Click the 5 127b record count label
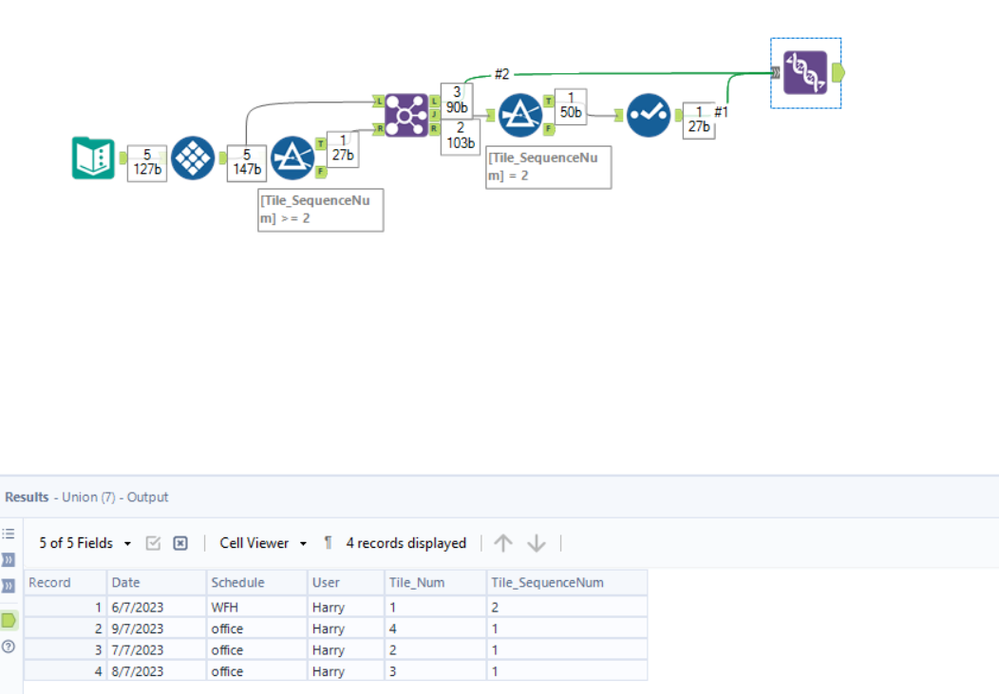This screenshot has height=694, width=999. point(147,163)
